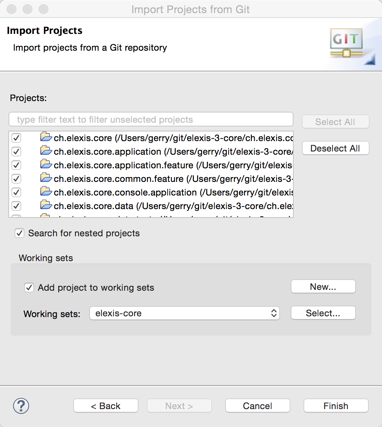Open working set chooser with Select...

pos(323,313)
